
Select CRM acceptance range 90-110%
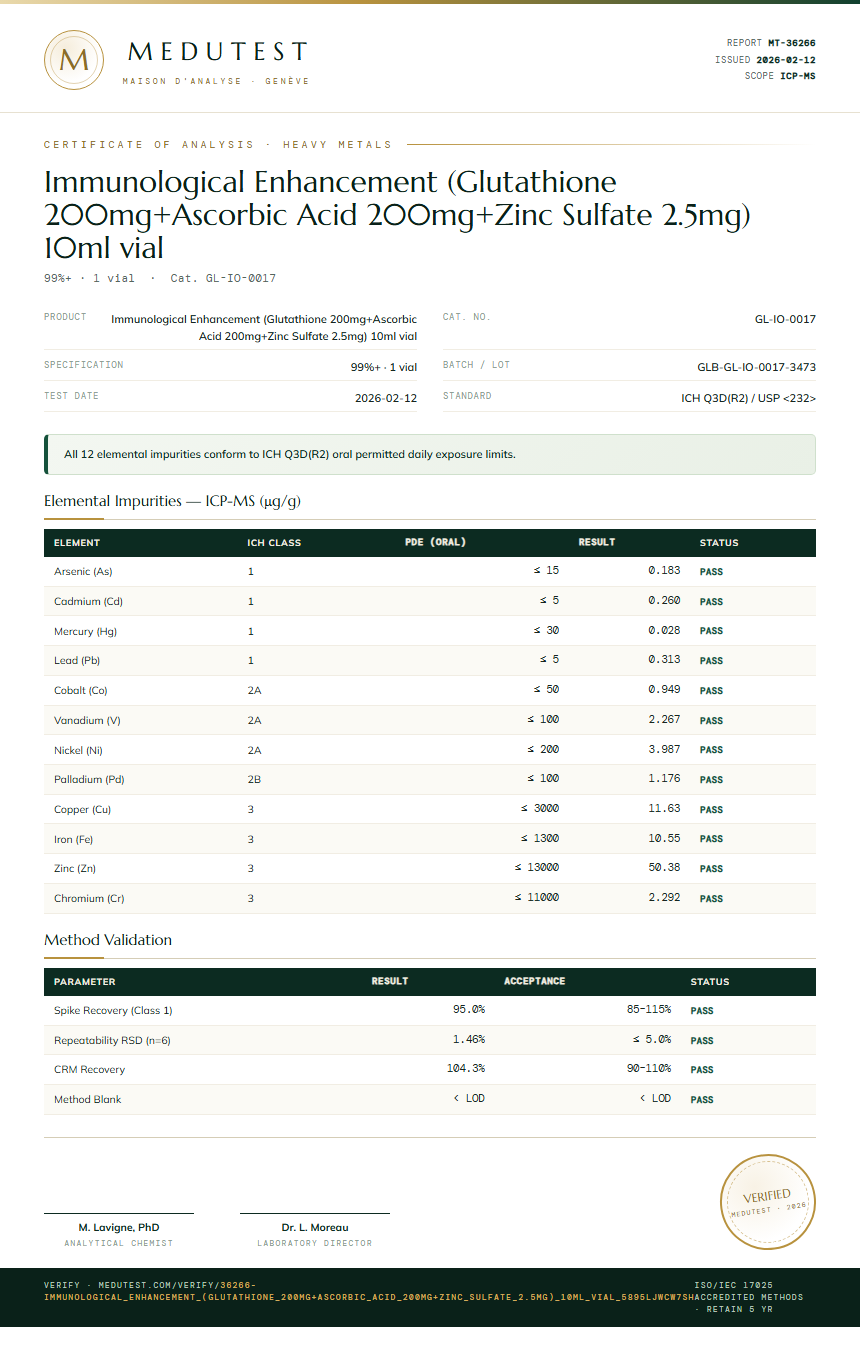click(x=649, y=1069)
